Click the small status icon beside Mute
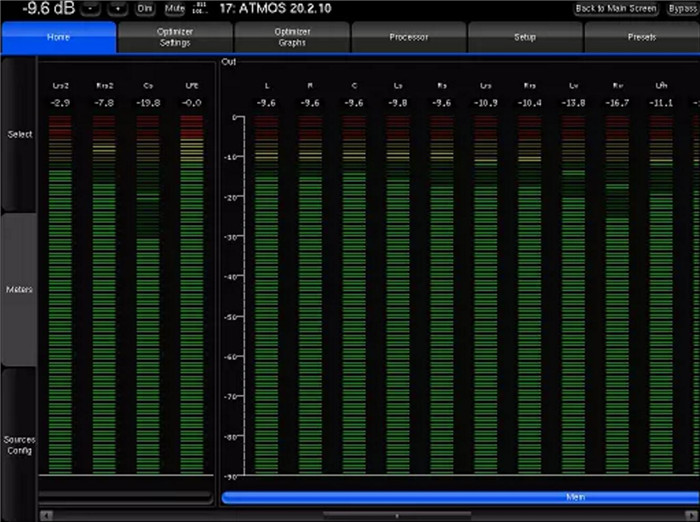 tap(200, 8)
